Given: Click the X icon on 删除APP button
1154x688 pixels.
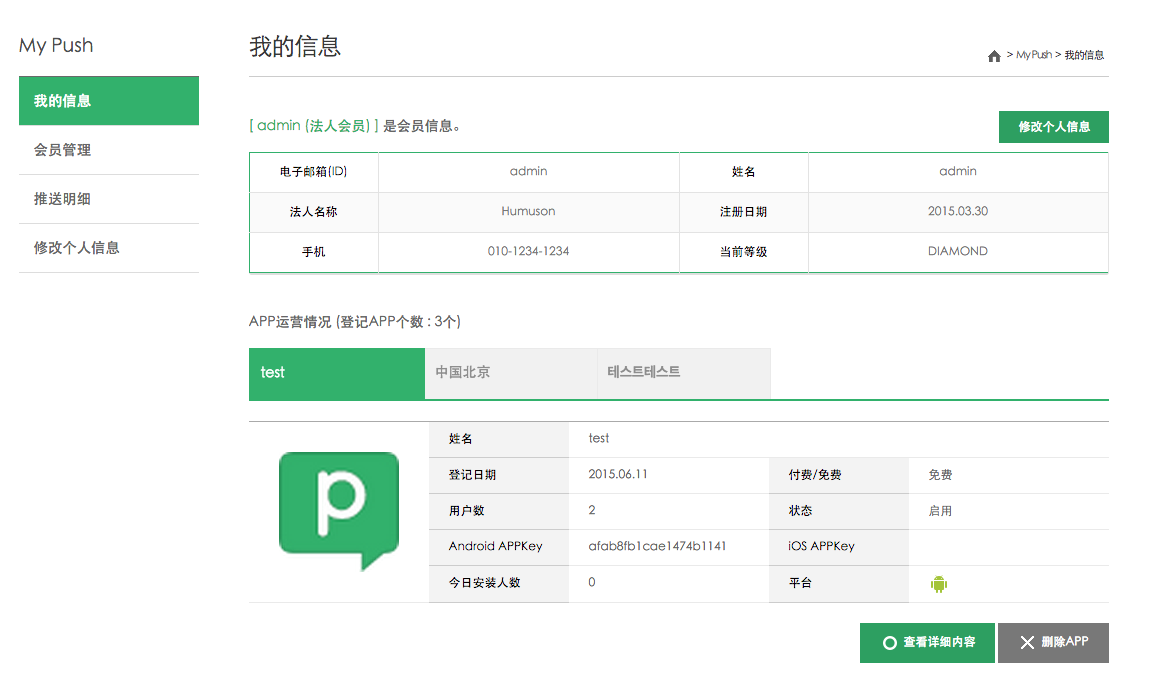Looking at the screenshot, I should coord(1027,643).
